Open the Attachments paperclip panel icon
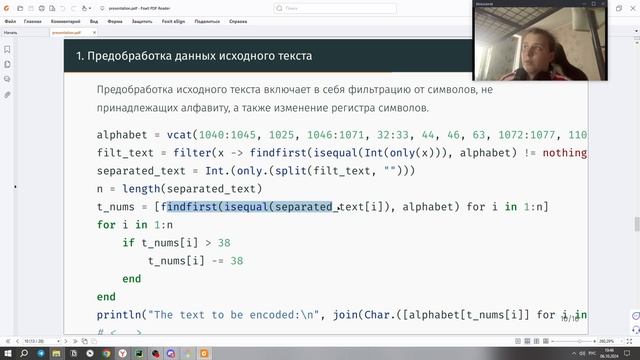Viewport: 640px width, 360px height. click(x=7, y=95)
